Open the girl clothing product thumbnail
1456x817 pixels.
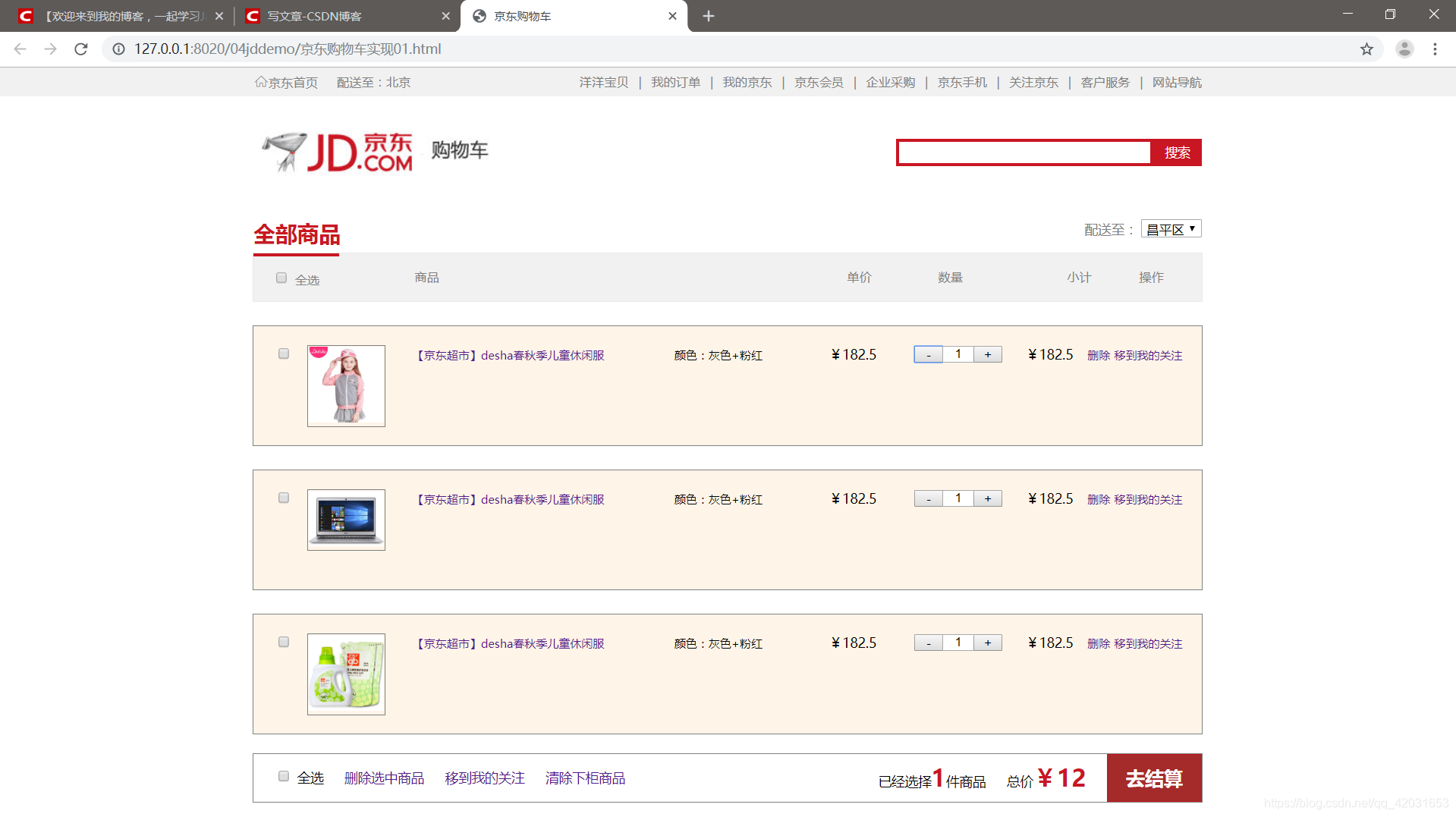346,386
